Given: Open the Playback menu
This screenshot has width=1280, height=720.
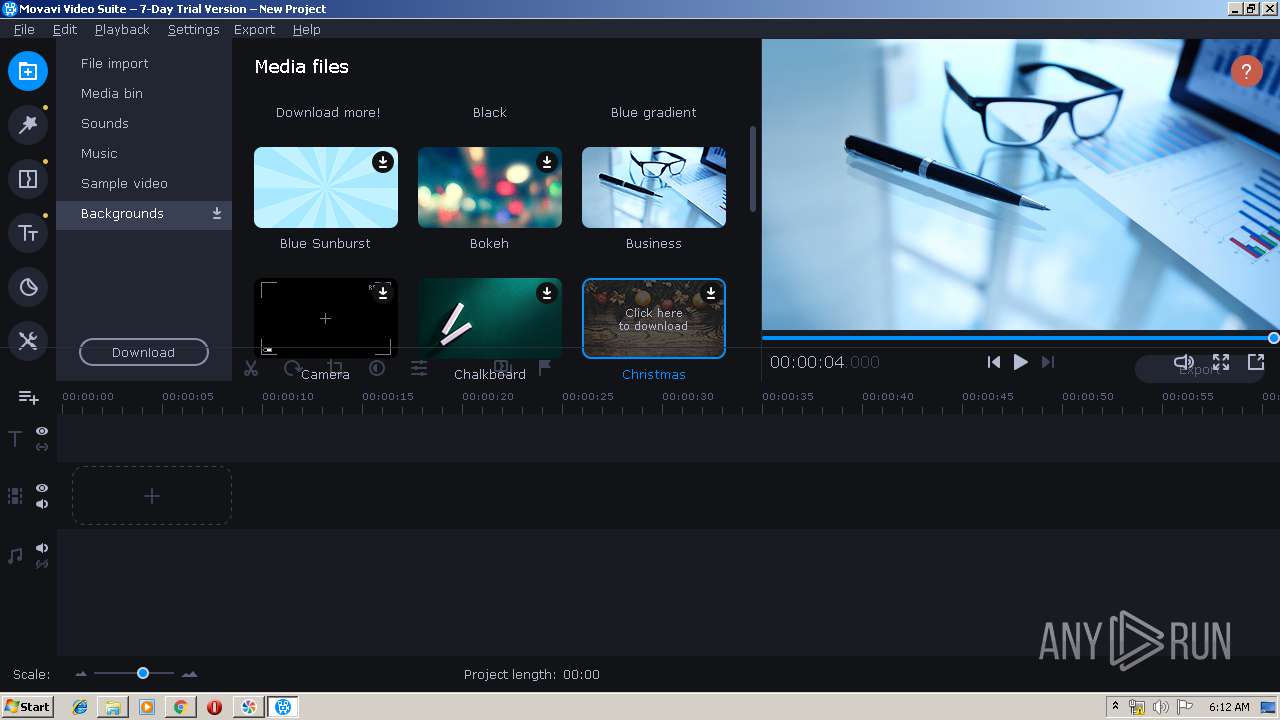Looking at the screenshot, I should tap(122, 29).
